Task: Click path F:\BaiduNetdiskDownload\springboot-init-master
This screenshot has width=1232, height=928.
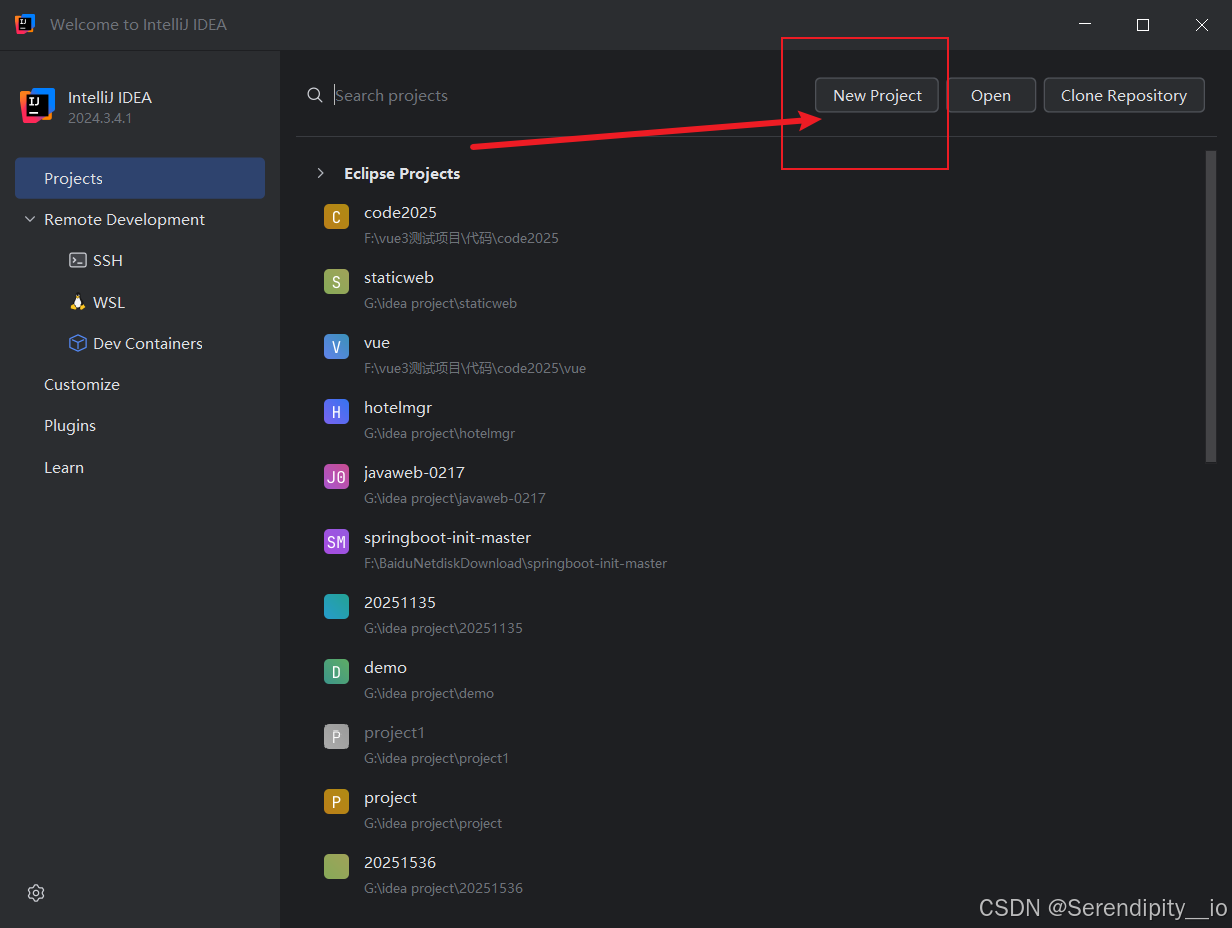Action: click(x=515, y=563)
